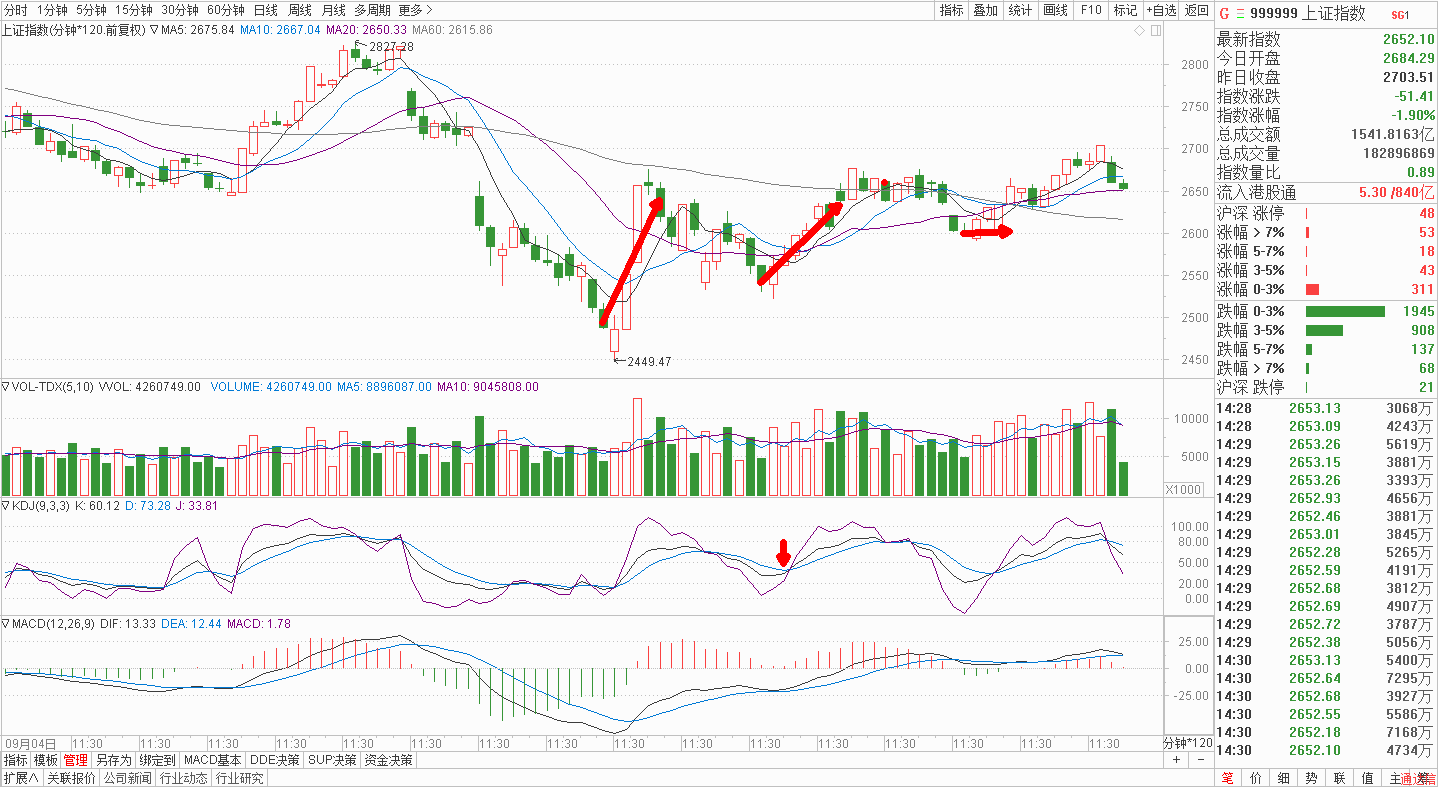The height and width of the screenshot is (787, 1438).
Task: Open the 管理 tab in red
Action: [x=76, y=760]
